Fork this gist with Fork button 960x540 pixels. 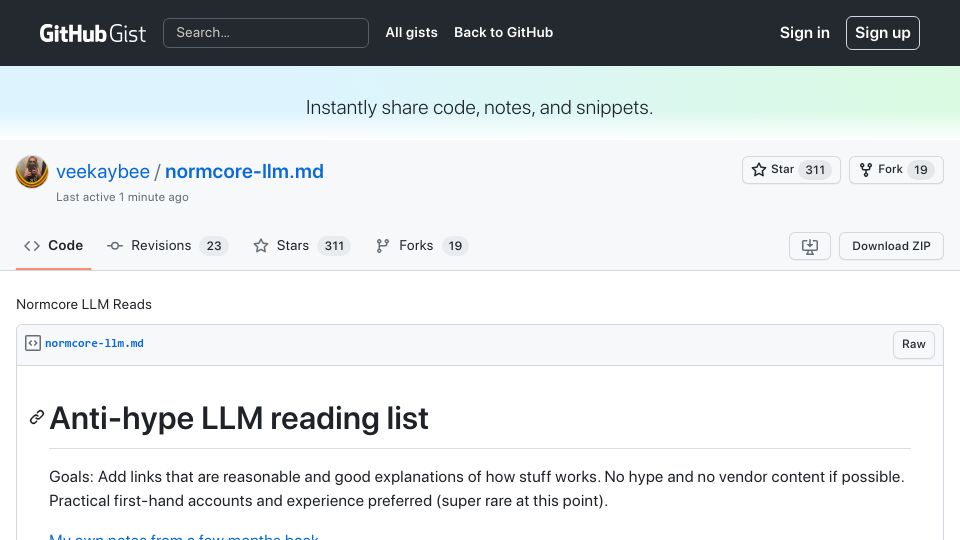[x=896, y=170]
